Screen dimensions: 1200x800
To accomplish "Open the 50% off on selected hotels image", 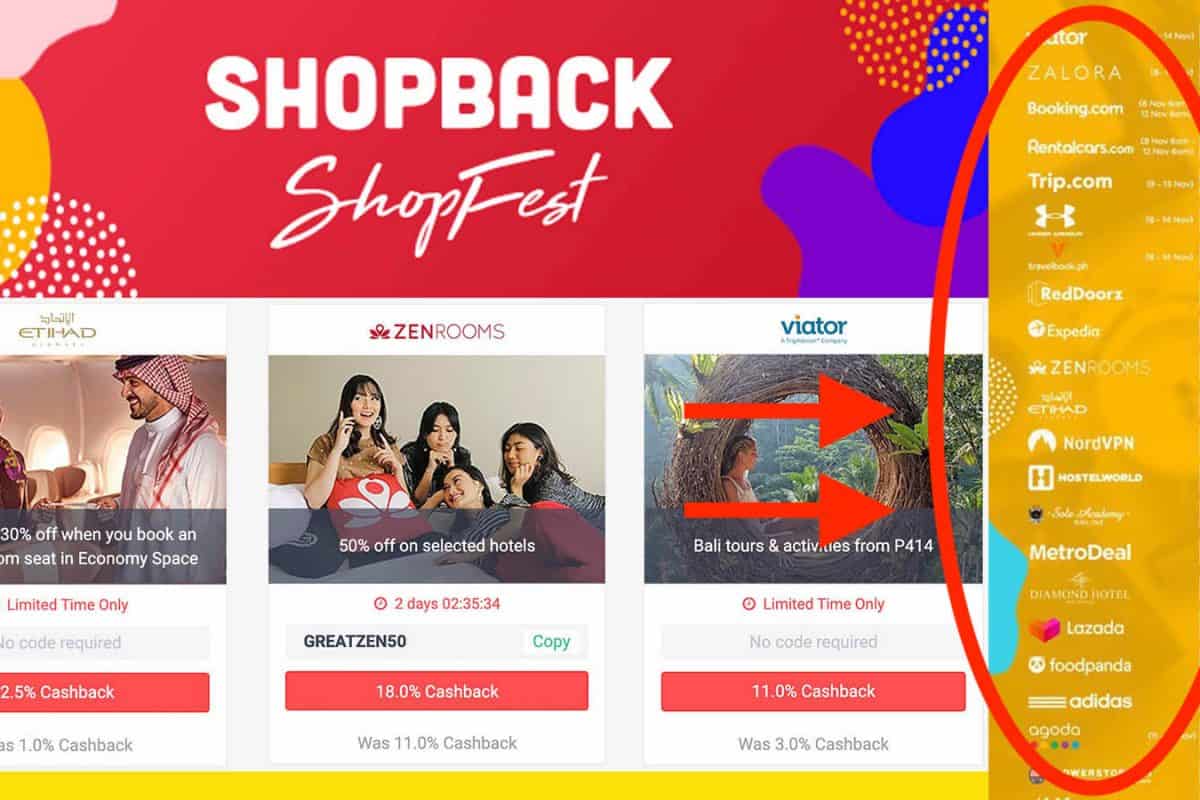I will [x=436, y=469].
